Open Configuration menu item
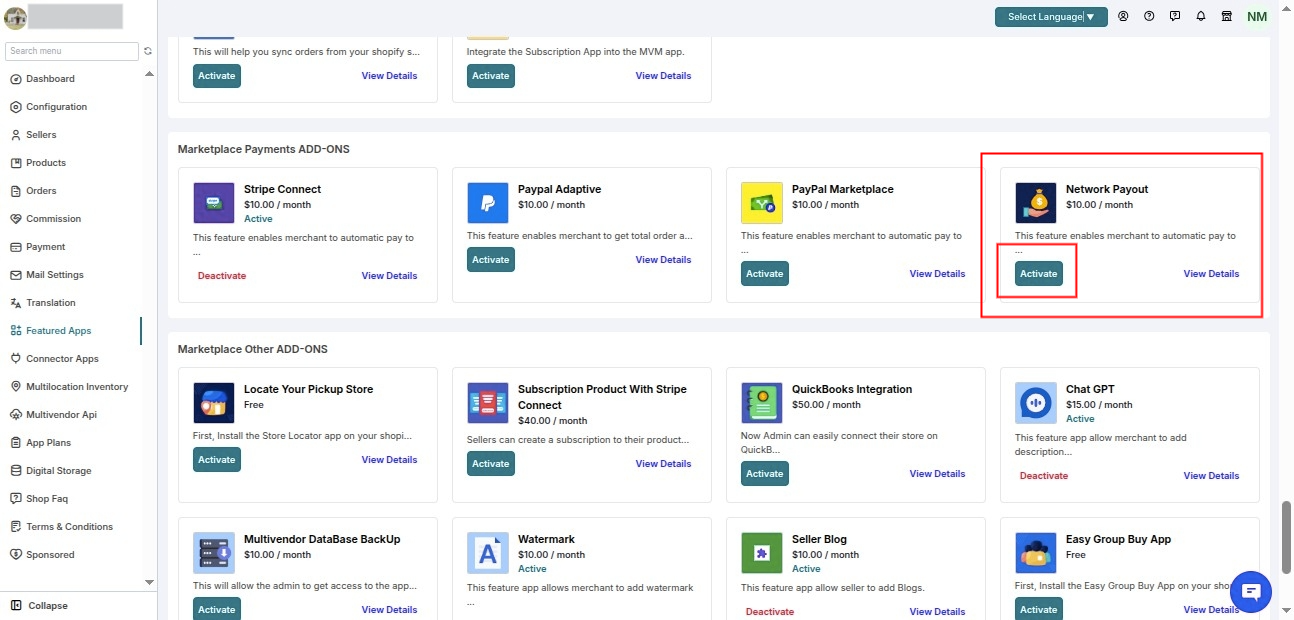Screen dimensions: 1294x620 [x=48, y=107]
